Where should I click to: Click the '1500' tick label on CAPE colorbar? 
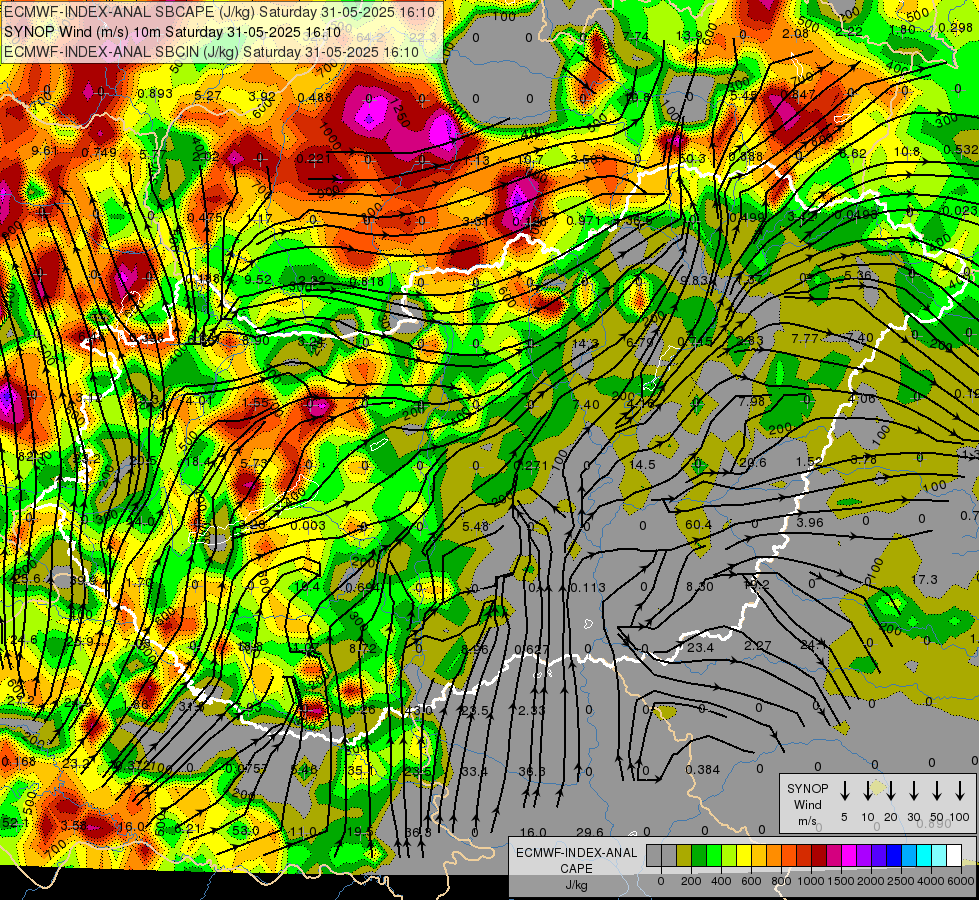coord(842,881)
